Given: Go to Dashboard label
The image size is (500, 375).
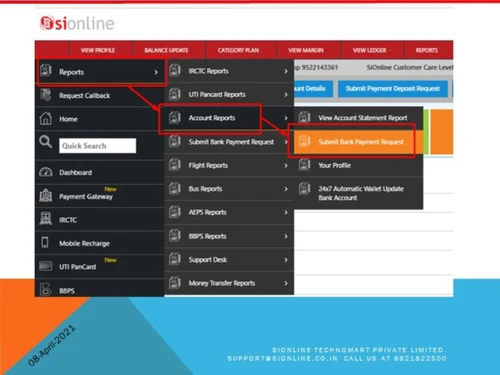Looking at the screenshot, I should coord(76,173).
